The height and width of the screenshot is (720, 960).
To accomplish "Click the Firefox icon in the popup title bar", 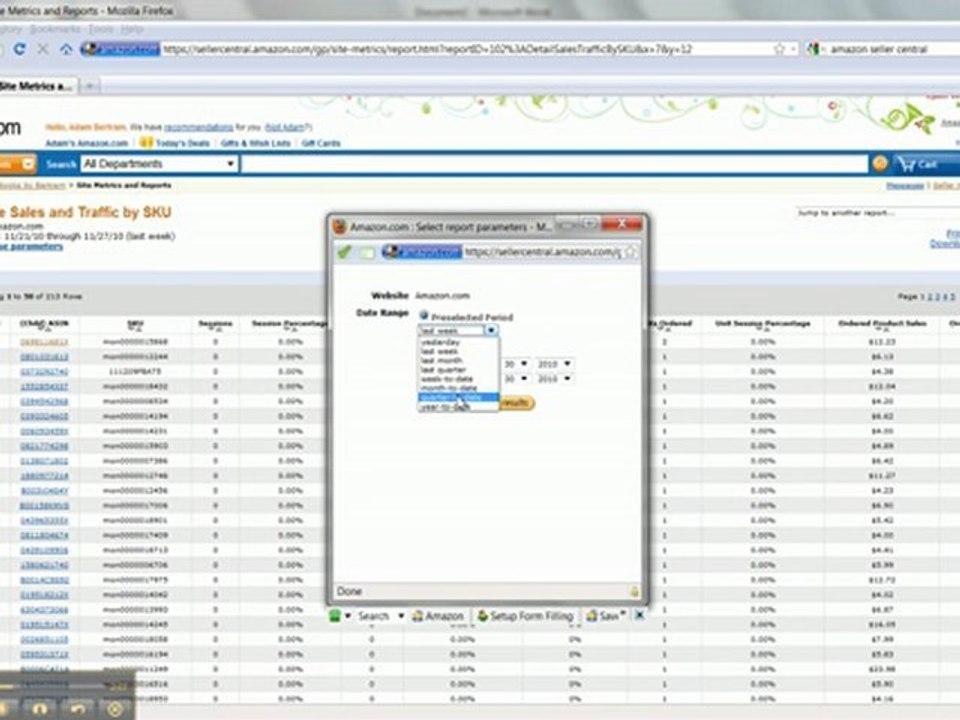I will [x=339, y=227].
